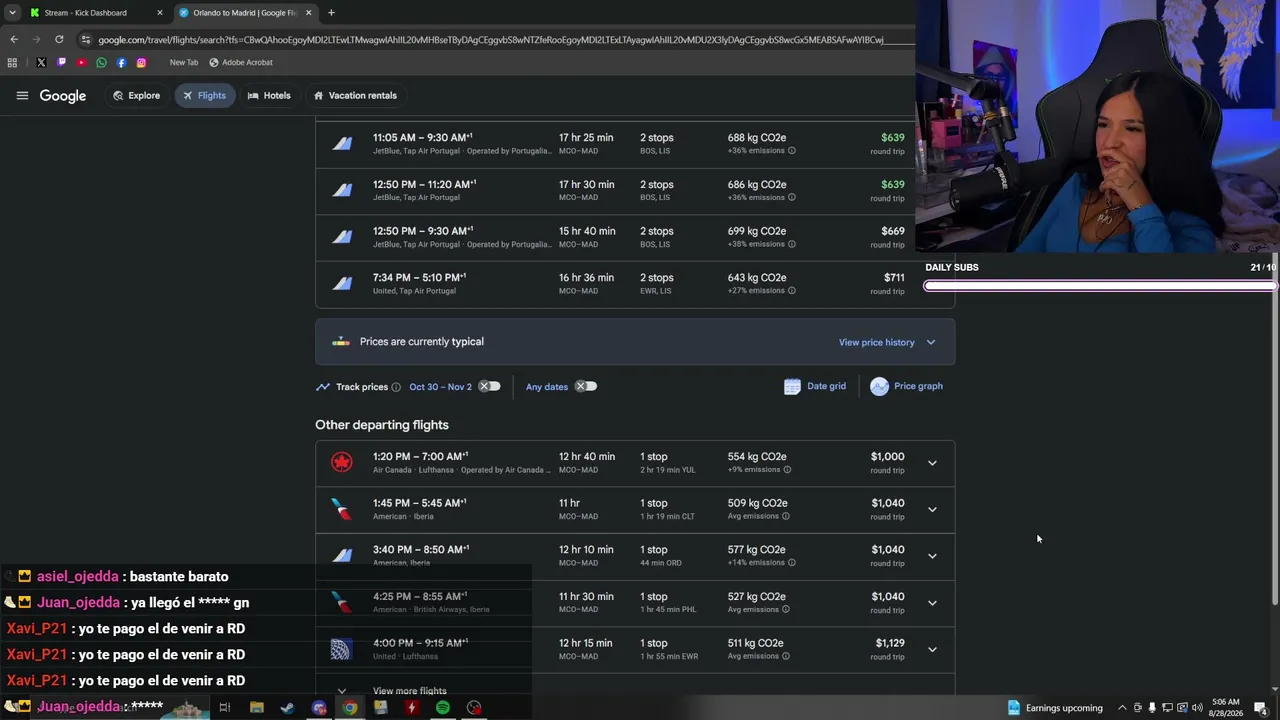Click the DAILY SUBS progress bar
This screenshot has height=720, width=1280.
pyautogui.click(x=1100, y=286)
